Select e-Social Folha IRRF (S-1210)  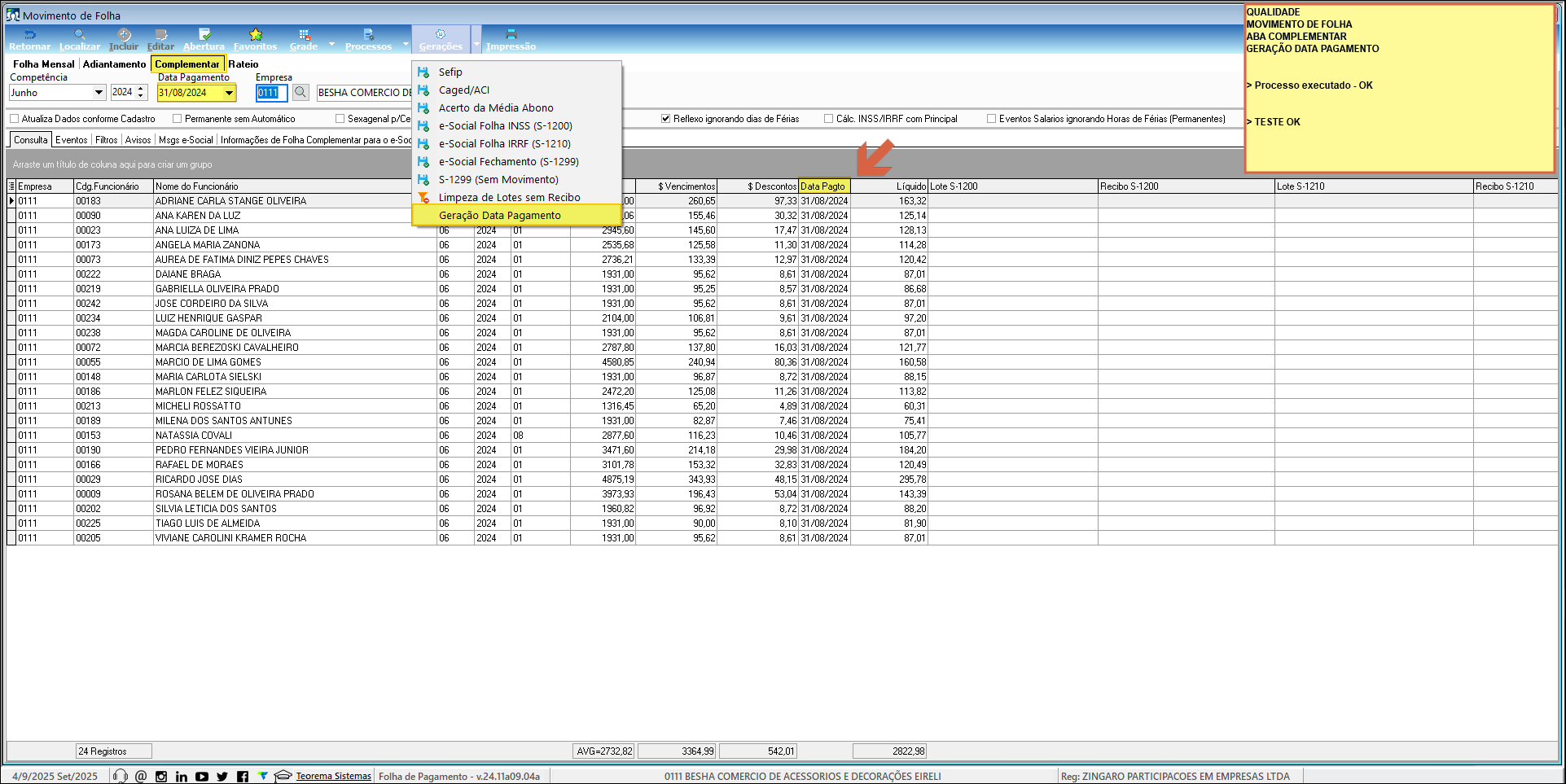point(516,144)
